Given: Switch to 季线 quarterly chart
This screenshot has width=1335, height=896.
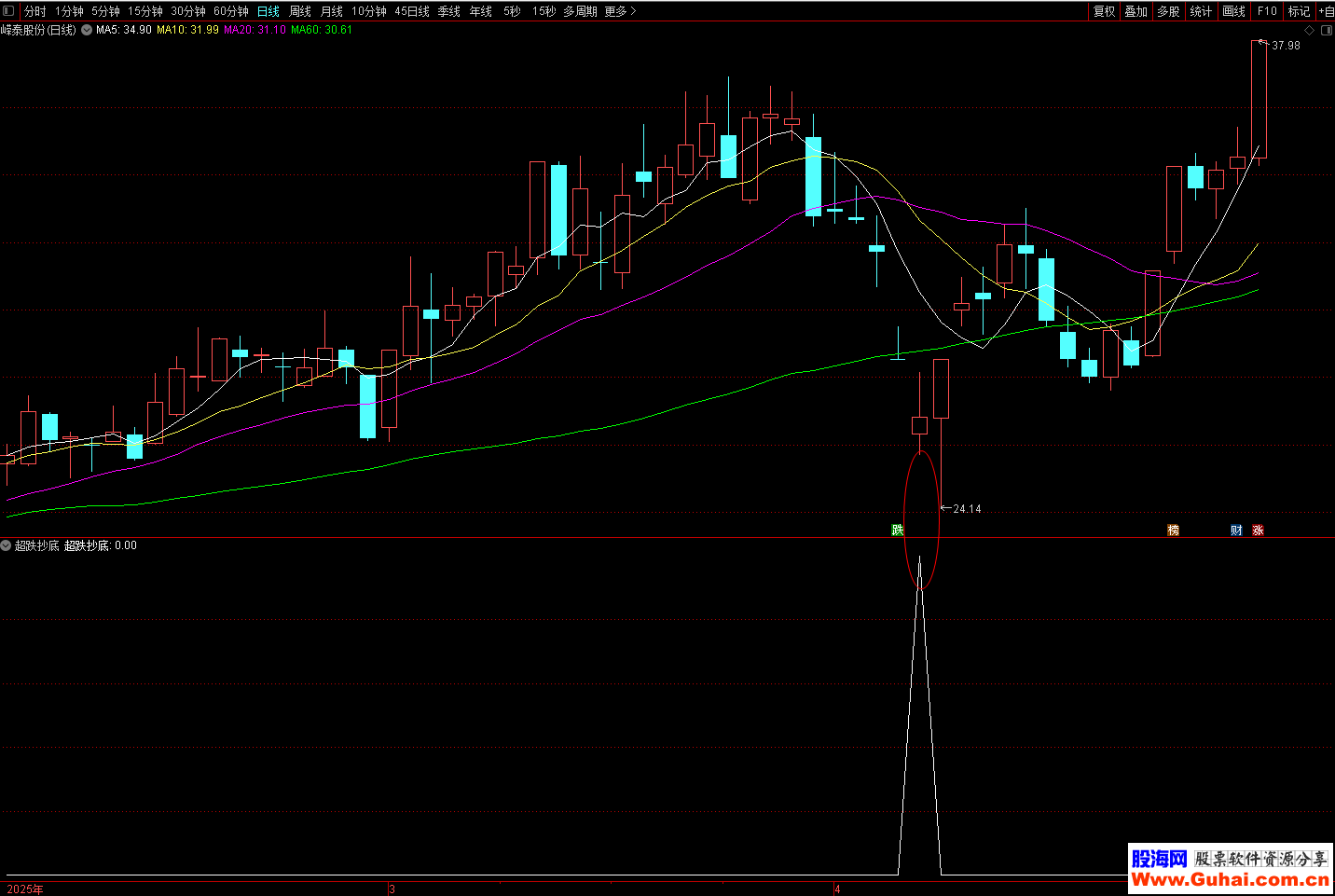Looking at the screenshot, I should coord(449,11).
